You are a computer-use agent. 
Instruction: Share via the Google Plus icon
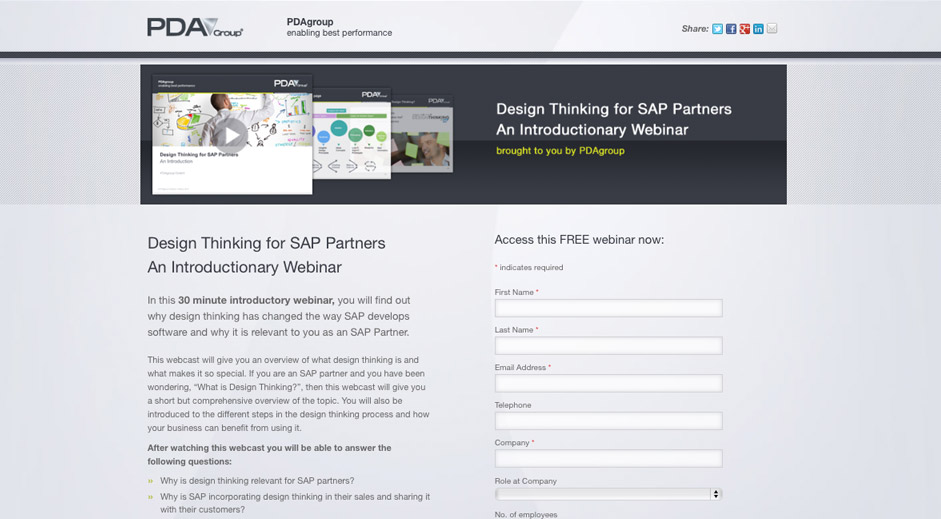coord(745,29)
